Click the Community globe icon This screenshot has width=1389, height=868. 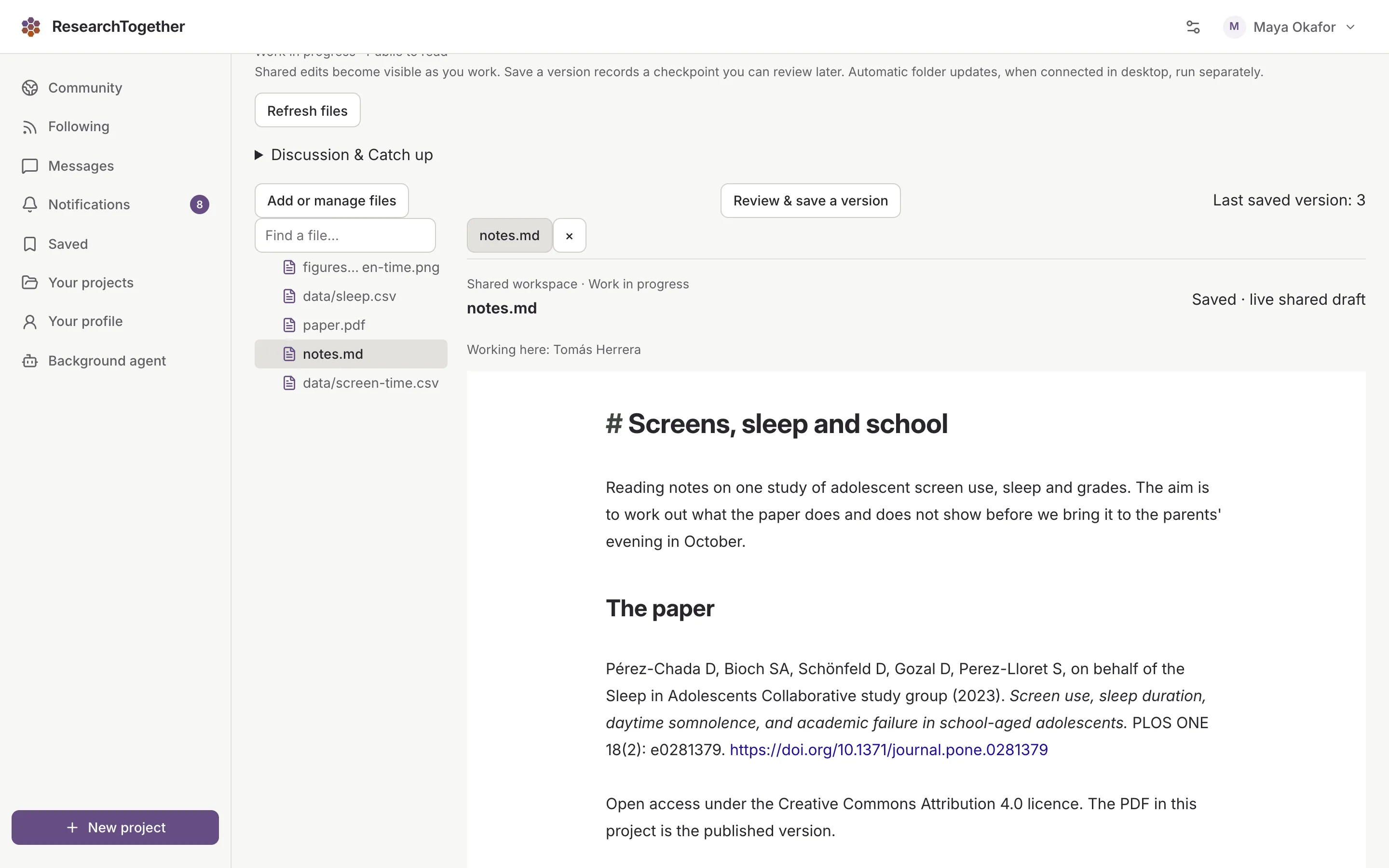(30, 88)
